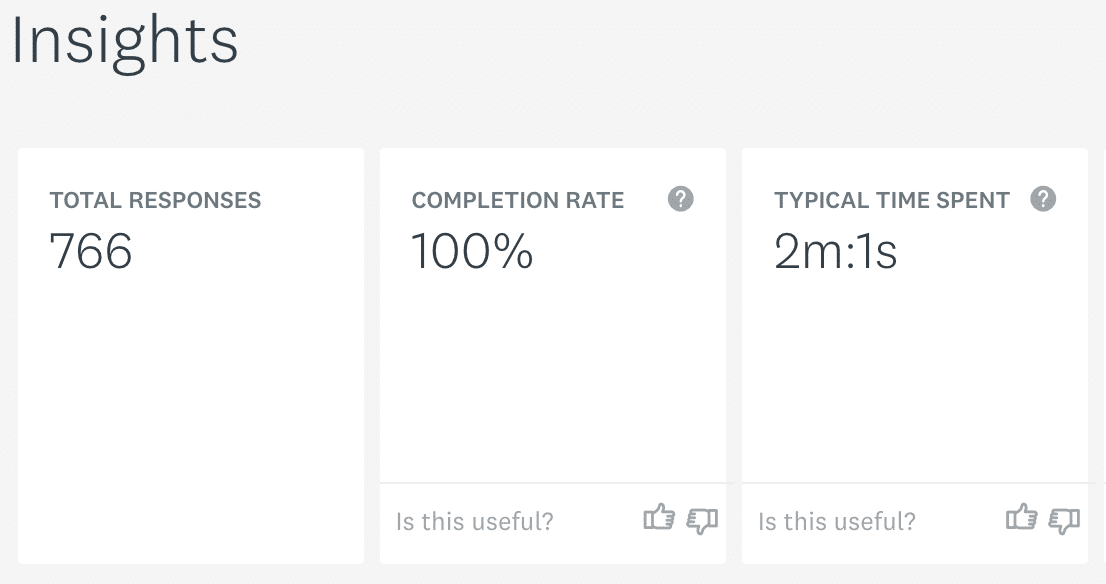Give thumbs up on Completion Rate card
Image resolution: width=1106 pixels, height=584 pixels.
(x=659, y=518)
